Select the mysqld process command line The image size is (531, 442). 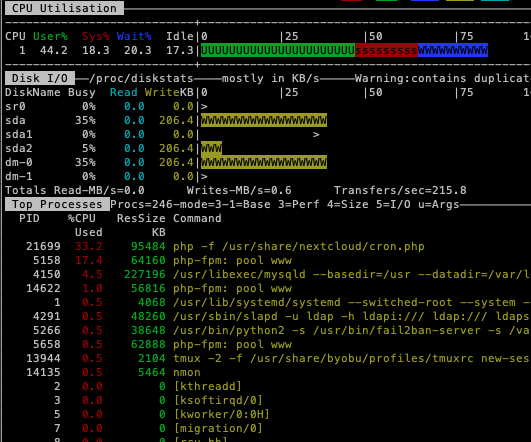pyautogui.click(x=351, y=274)
